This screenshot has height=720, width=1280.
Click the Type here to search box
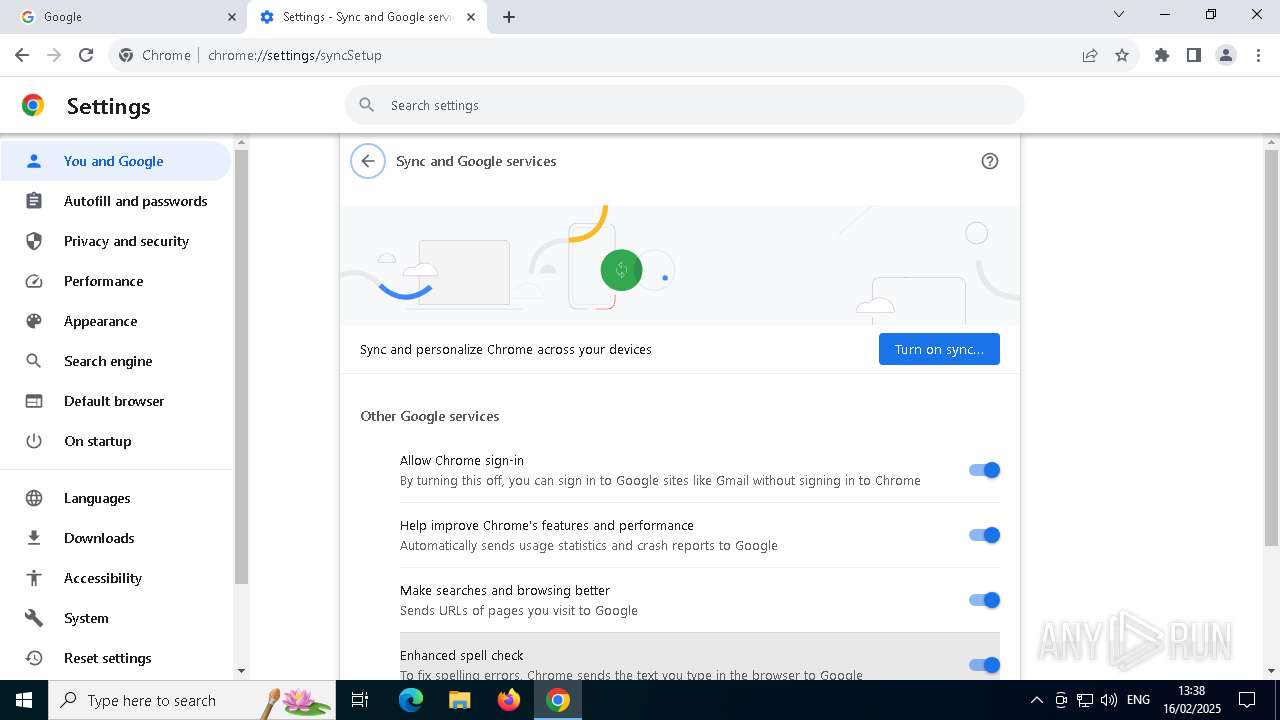192,700
